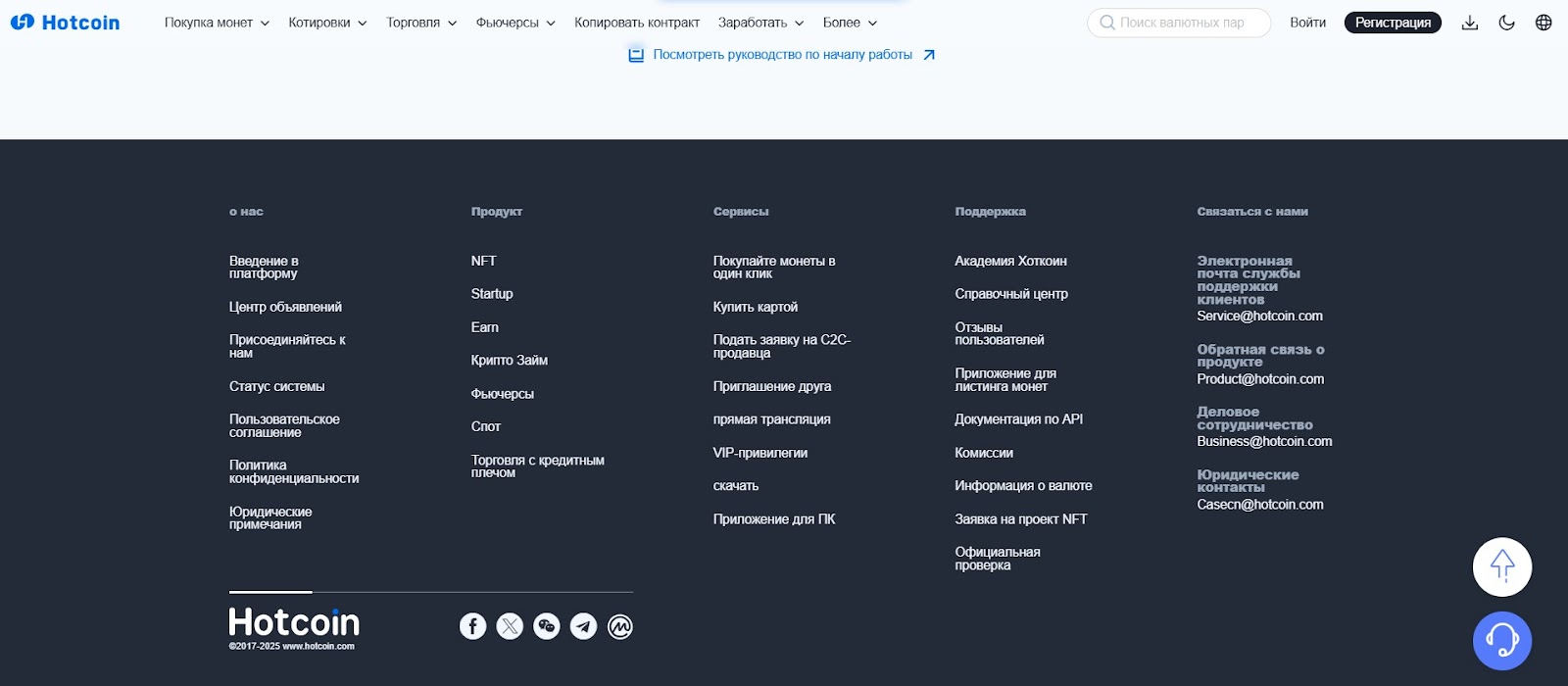1568x686 pixels.
Task: Open Startup product link
Action: [492, 294]
